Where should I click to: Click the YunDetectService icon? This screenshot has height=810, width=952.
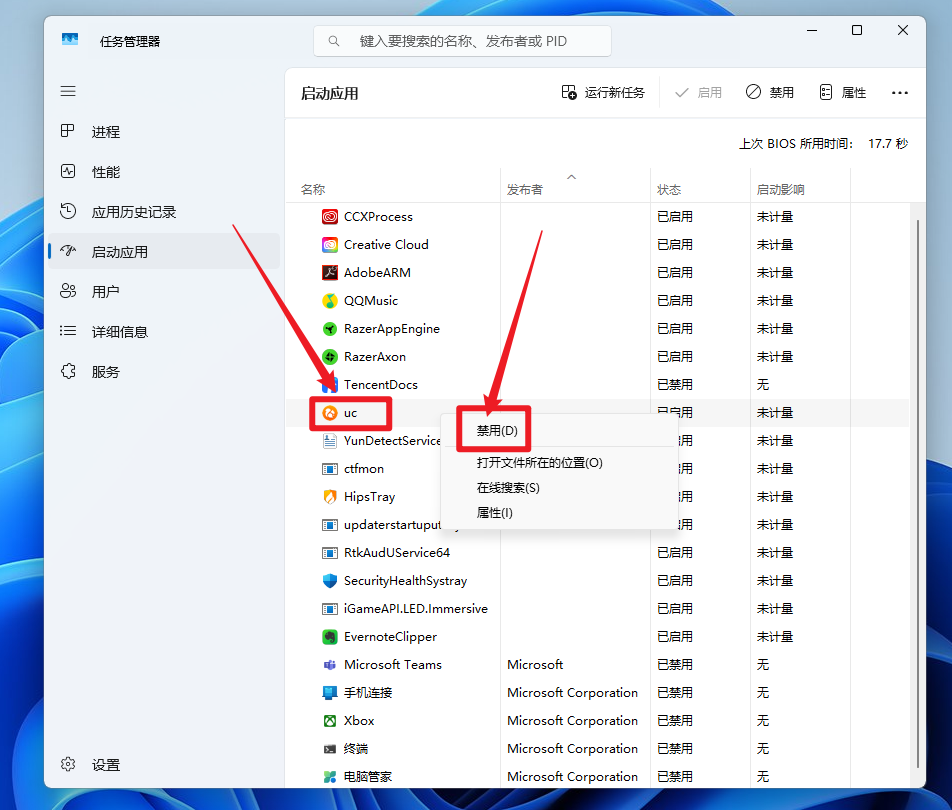tap(330, 441)
